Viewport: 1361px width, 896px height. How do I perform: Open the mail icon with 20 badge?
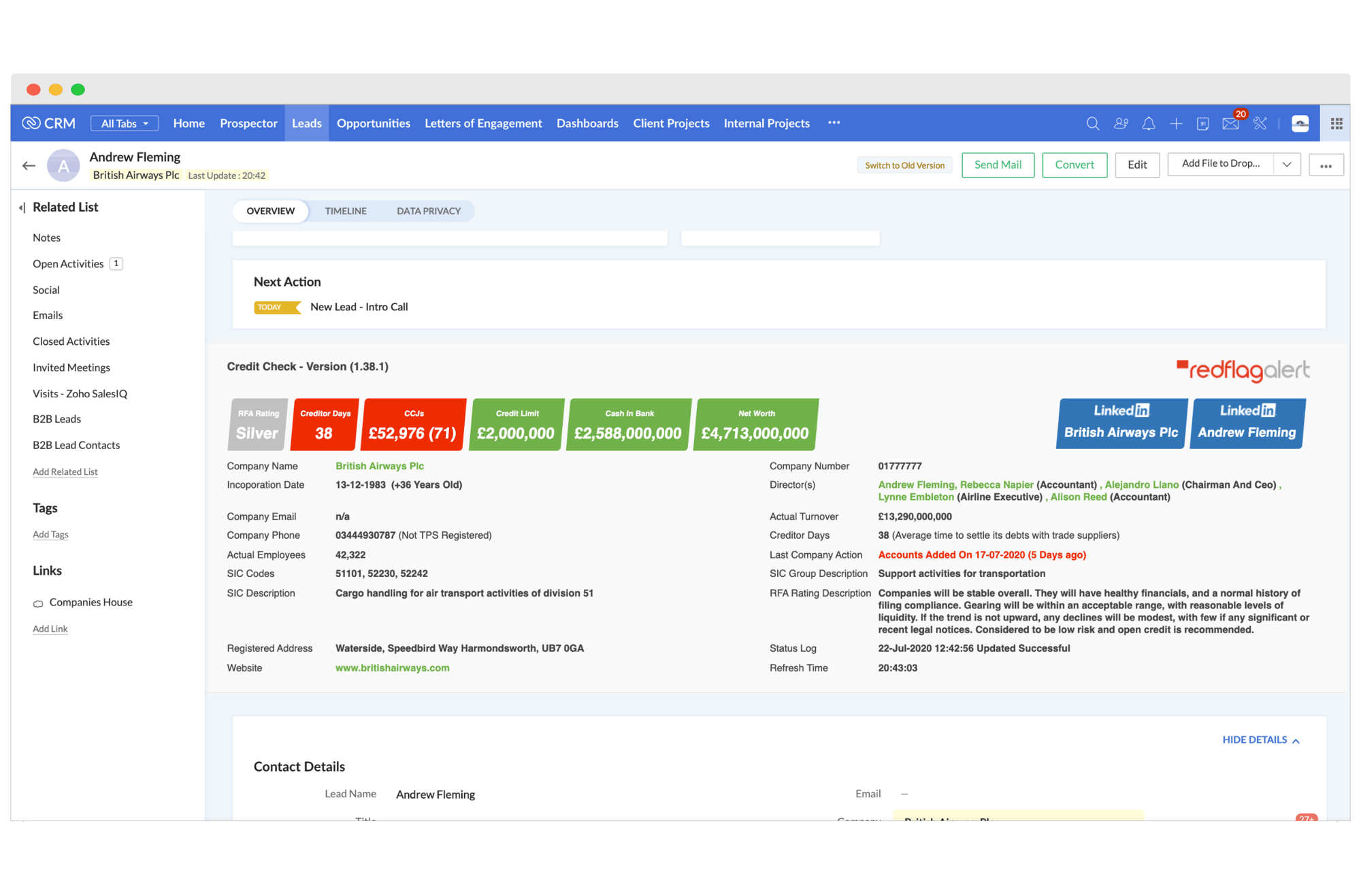[x=1231, y=122]
